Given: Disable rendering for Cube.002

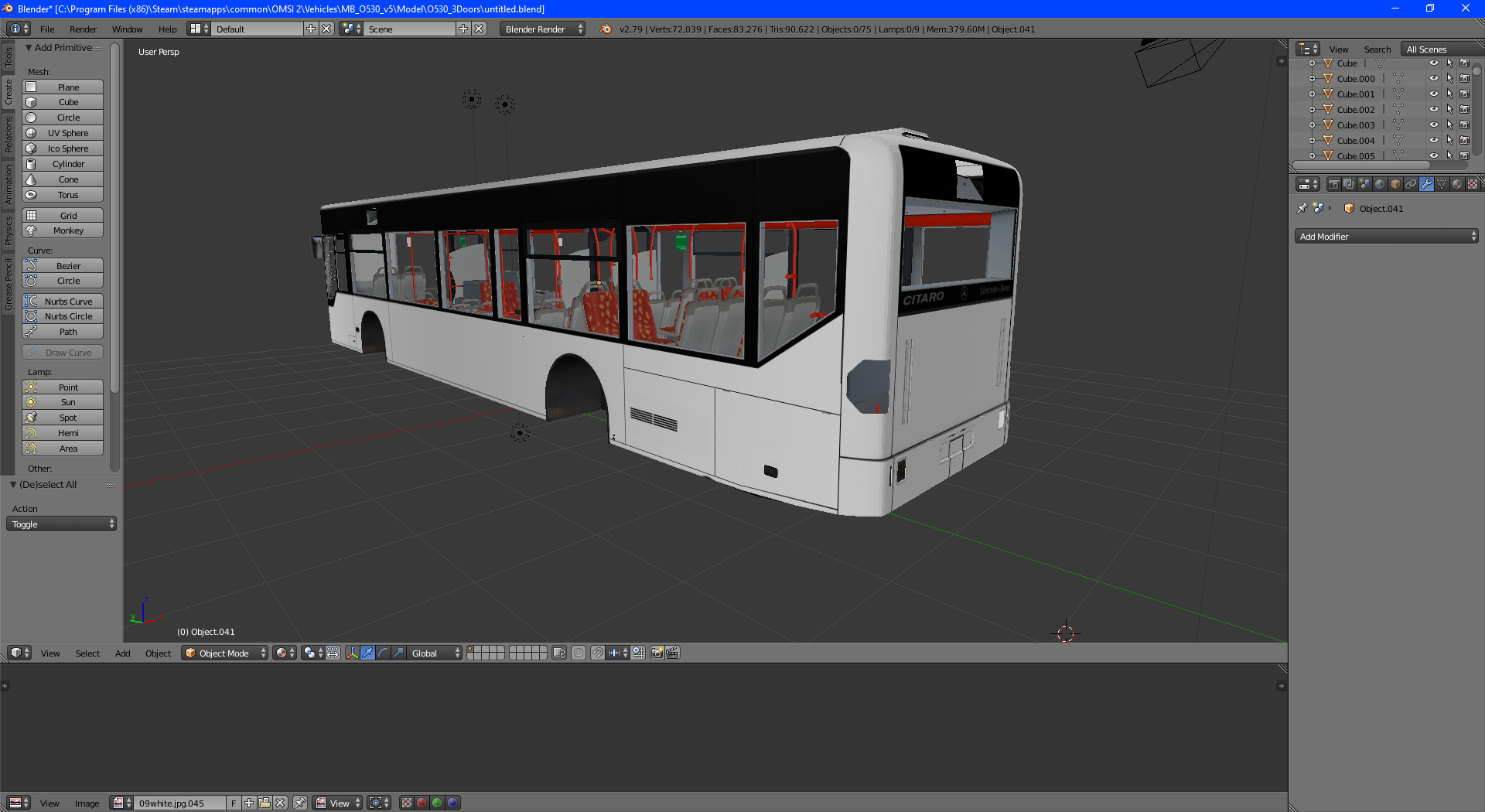Looking at the screenshot, I should click(1464, 110).
